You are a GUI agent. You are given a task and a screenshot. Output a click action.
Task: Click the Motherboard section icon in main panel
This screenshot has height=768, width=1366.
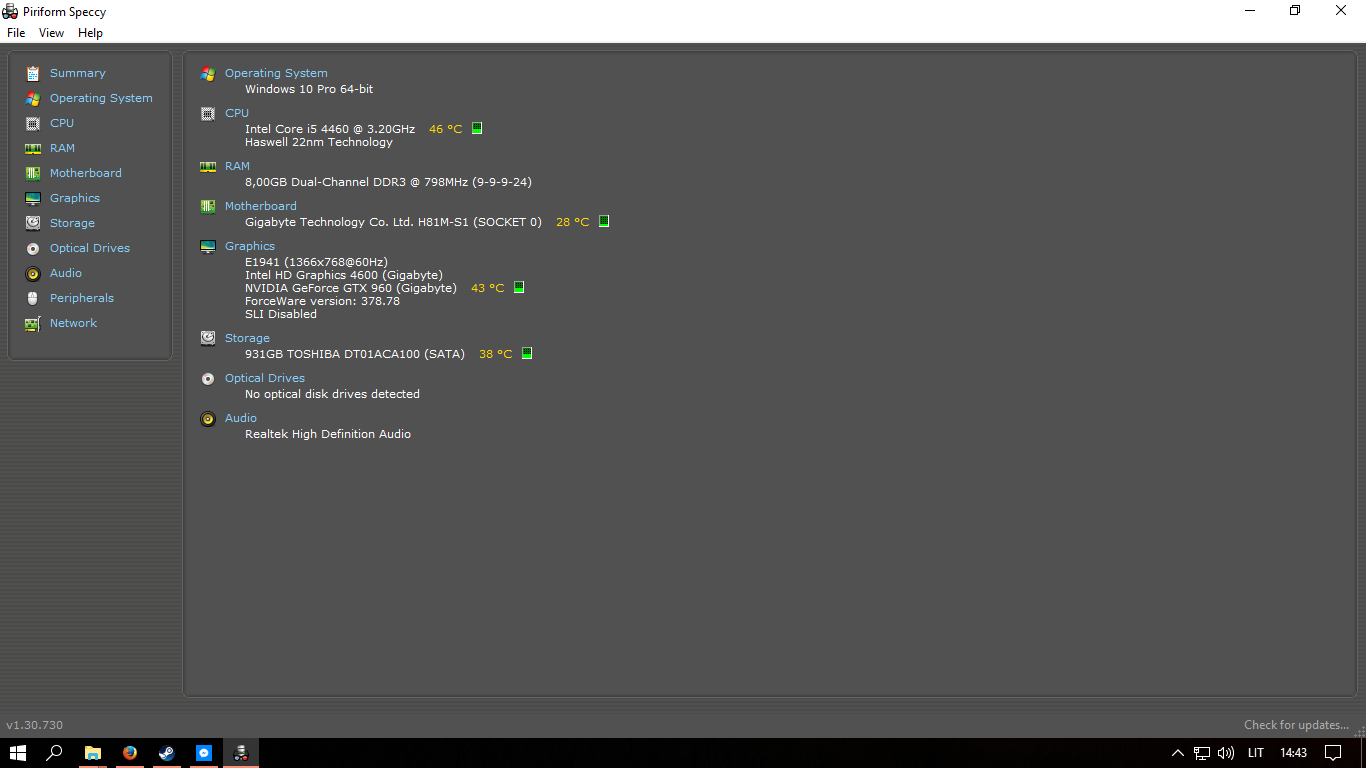[208, 206]
